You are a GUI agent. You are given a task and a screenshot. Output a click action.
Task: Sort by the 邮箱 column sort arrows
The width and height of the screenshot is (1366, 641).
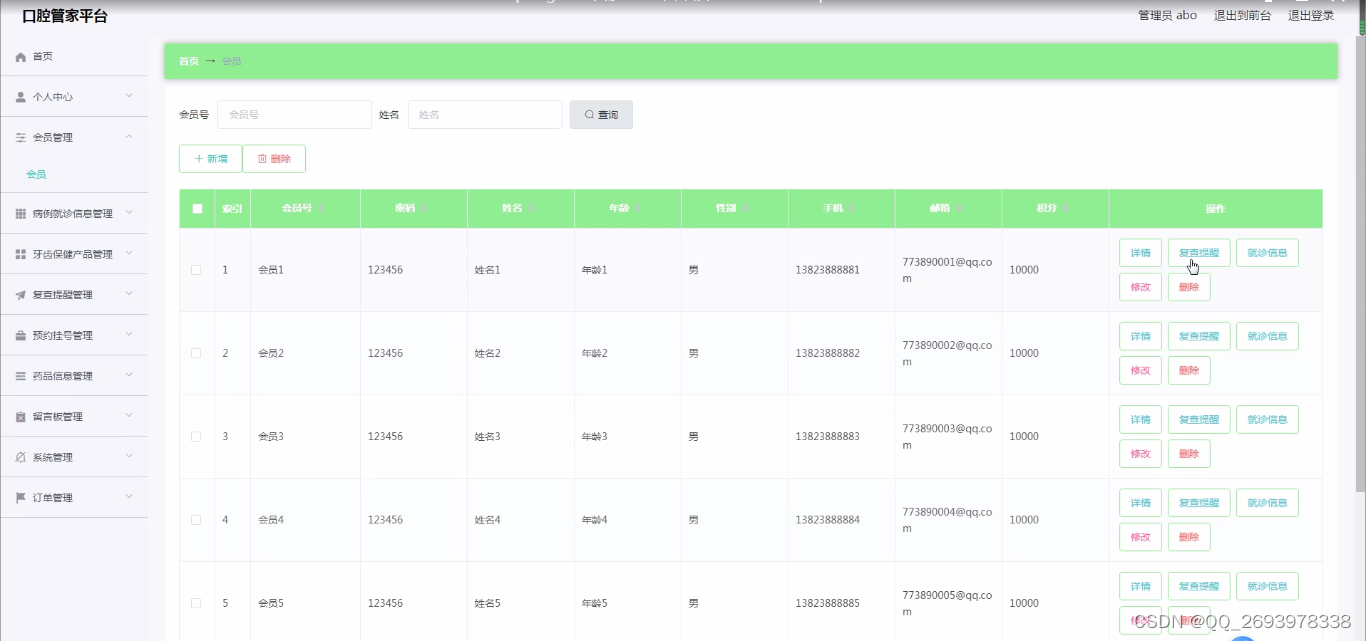click(959, 209)
